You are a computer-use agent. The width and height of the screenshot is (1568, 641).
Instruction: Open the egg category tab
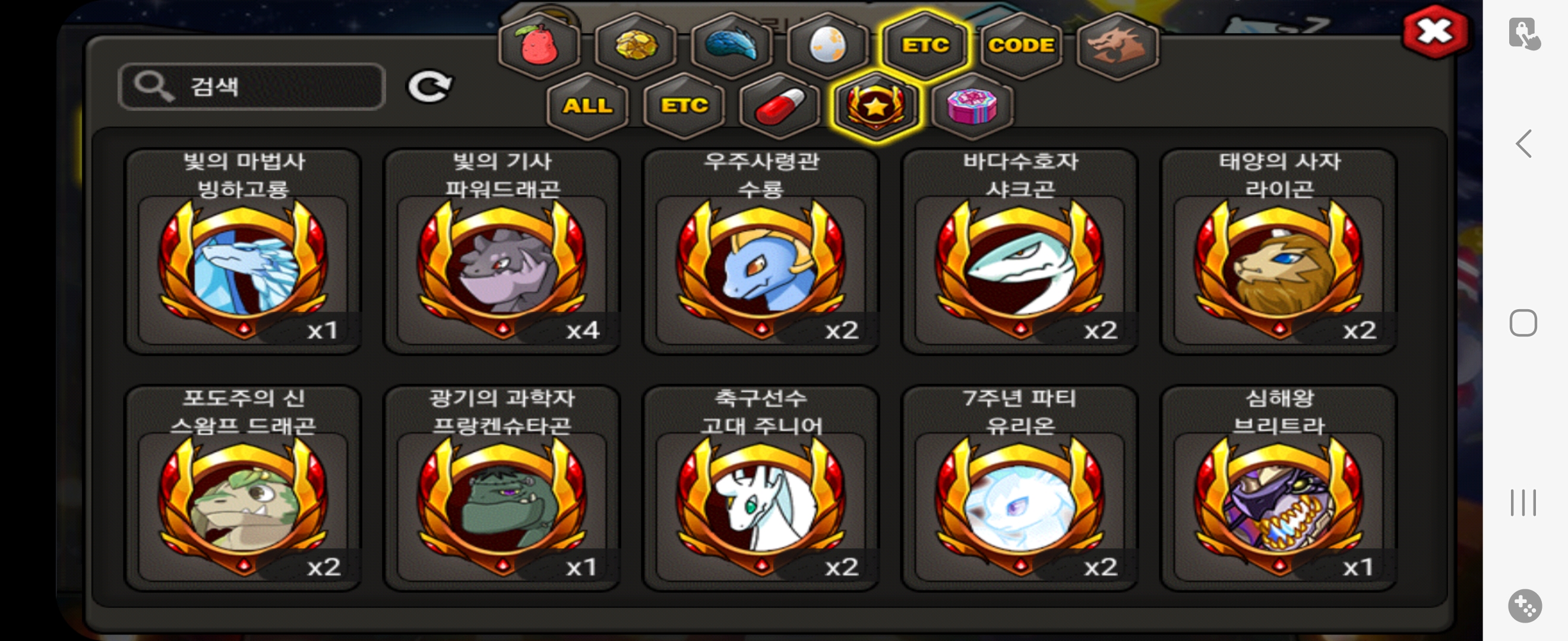[x=828, y=46]
